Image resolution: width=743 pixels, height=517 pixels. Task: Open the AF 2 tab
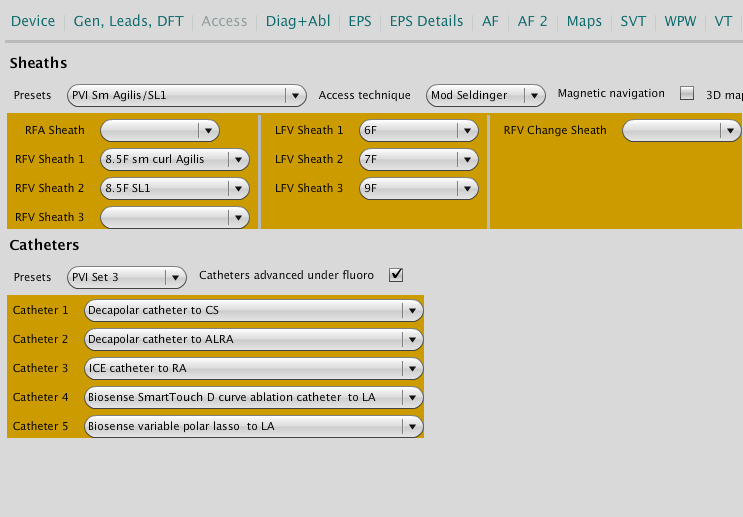[532, 21]
